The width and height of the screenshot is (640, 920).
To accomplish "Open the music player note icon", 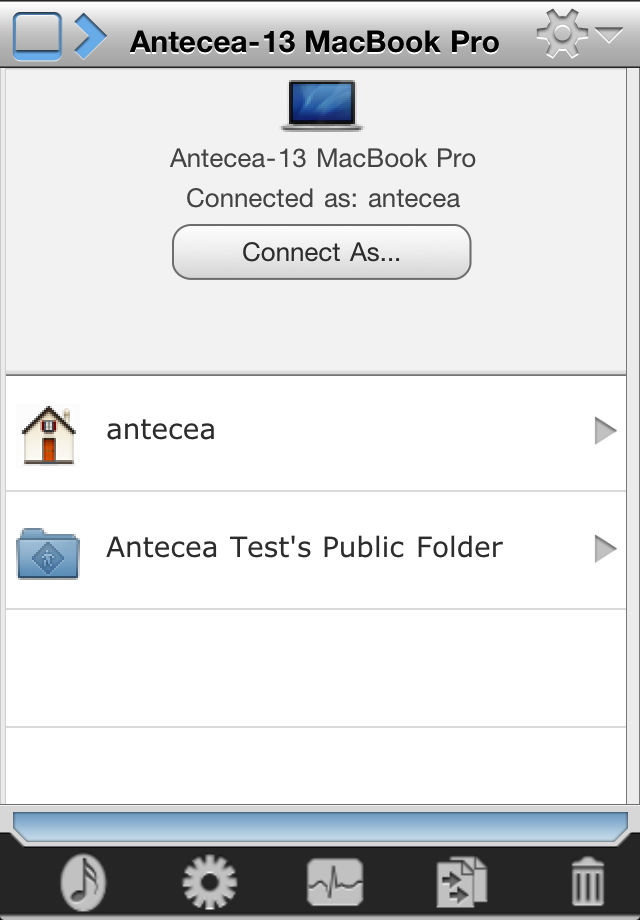I will click(x=83, y=881).
